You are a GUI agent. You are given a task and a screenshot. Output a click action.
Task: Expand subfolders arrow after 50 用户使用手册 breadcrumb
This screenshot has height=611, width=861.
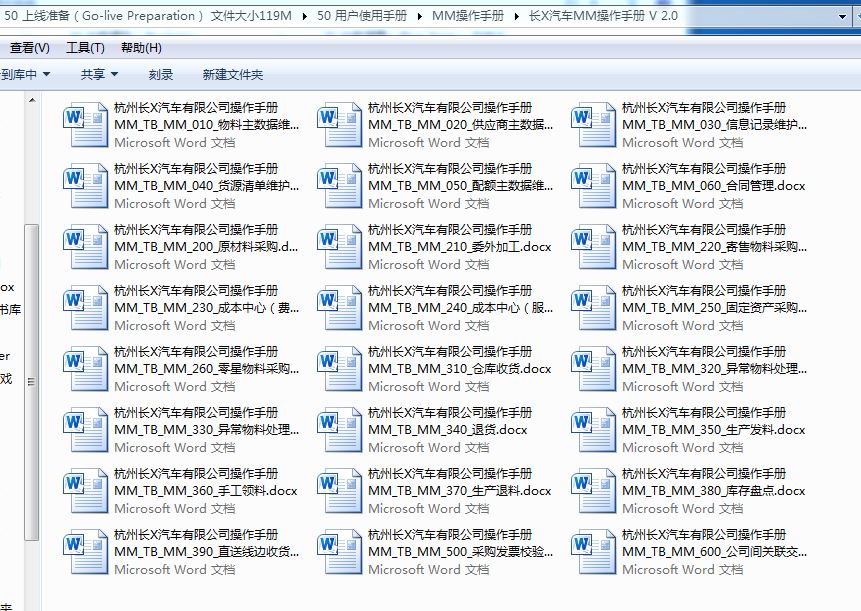click(420, 16)
